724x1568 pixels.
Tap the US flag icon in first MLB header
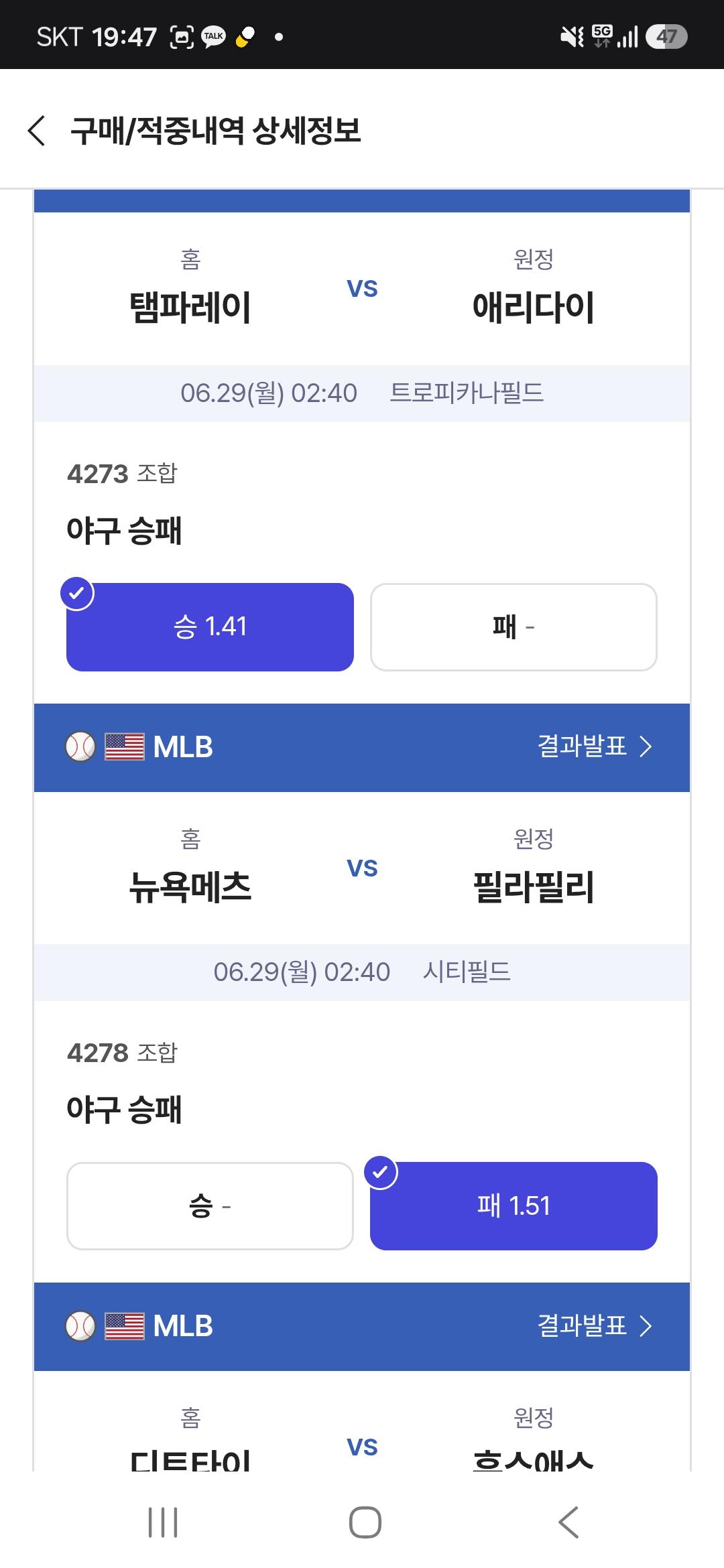click(x=125, y=746)
